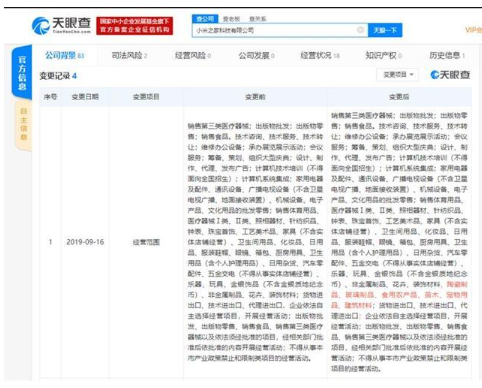Select the 查公司 search tab

(205, 19)
